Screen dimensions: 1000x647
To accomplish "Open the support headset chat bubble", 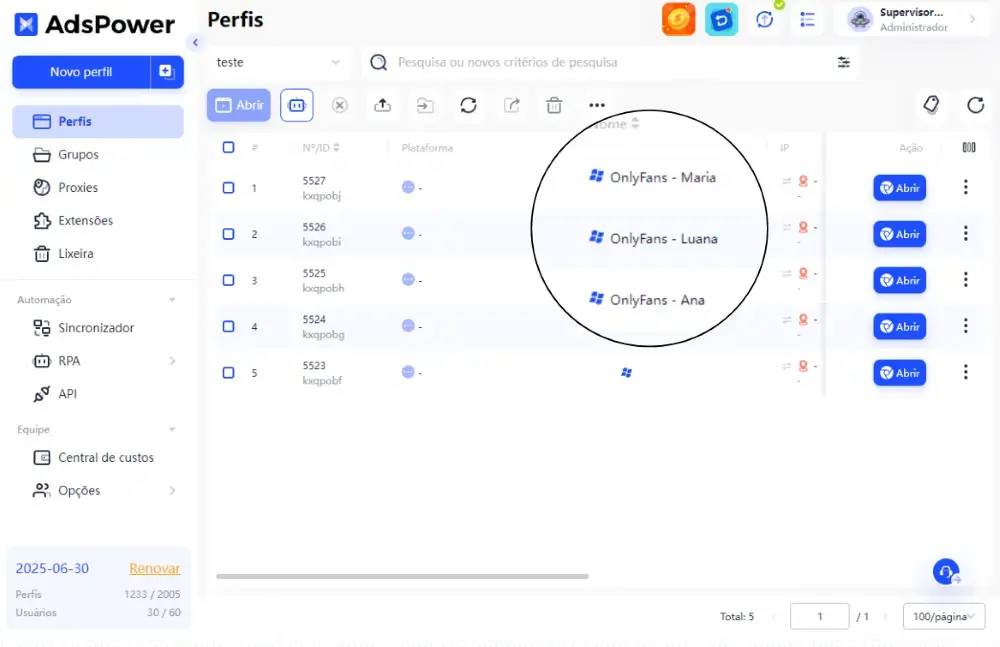I will point(946,571).
